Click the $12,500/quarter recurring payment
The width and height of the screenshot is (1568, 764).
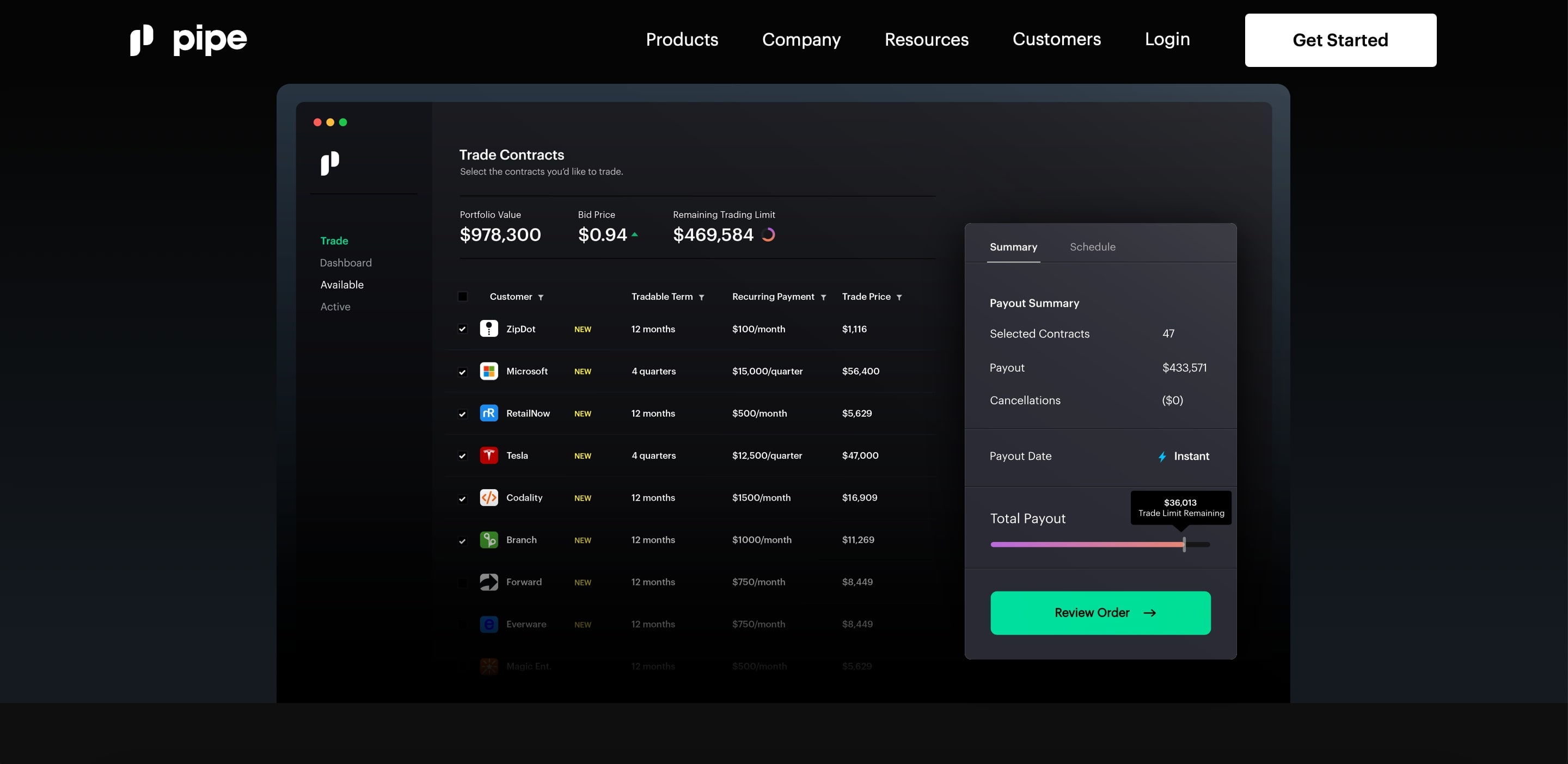tap(767, 455)
